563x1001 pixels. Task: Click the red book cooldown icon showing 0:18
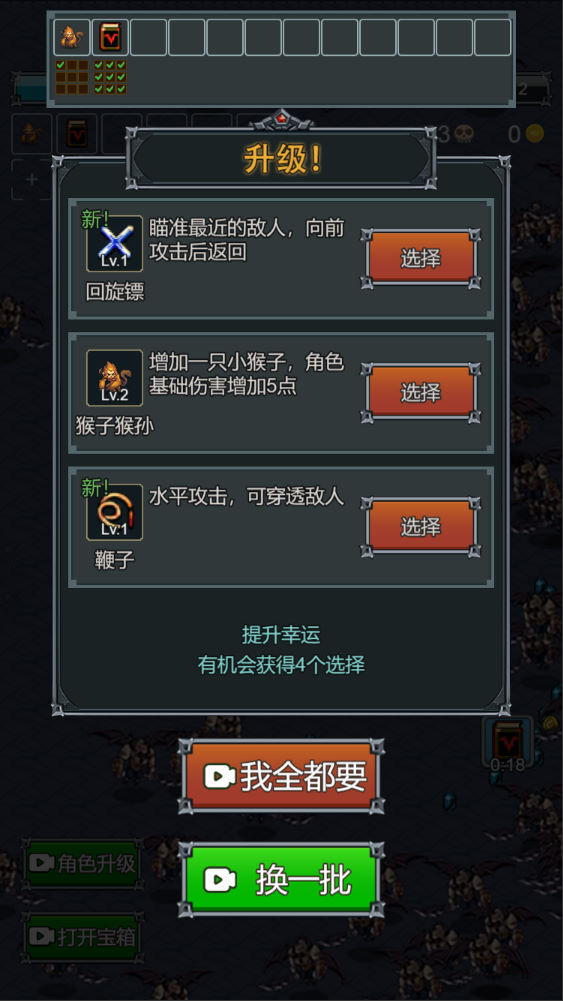point(508,743)
